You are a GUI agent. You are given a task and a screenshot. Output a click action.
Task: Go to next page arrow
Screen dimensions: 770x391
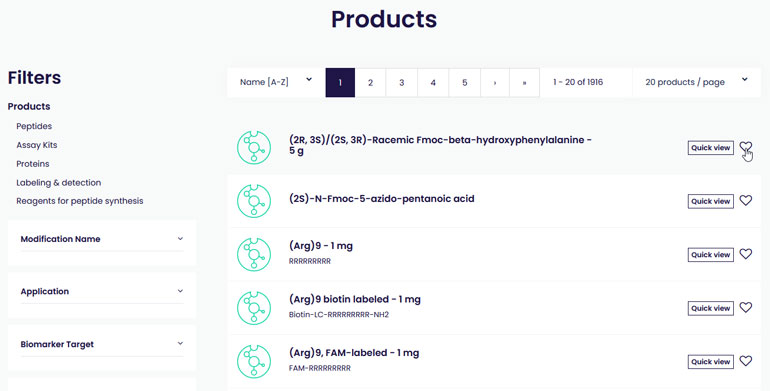(x=495, y=83)
